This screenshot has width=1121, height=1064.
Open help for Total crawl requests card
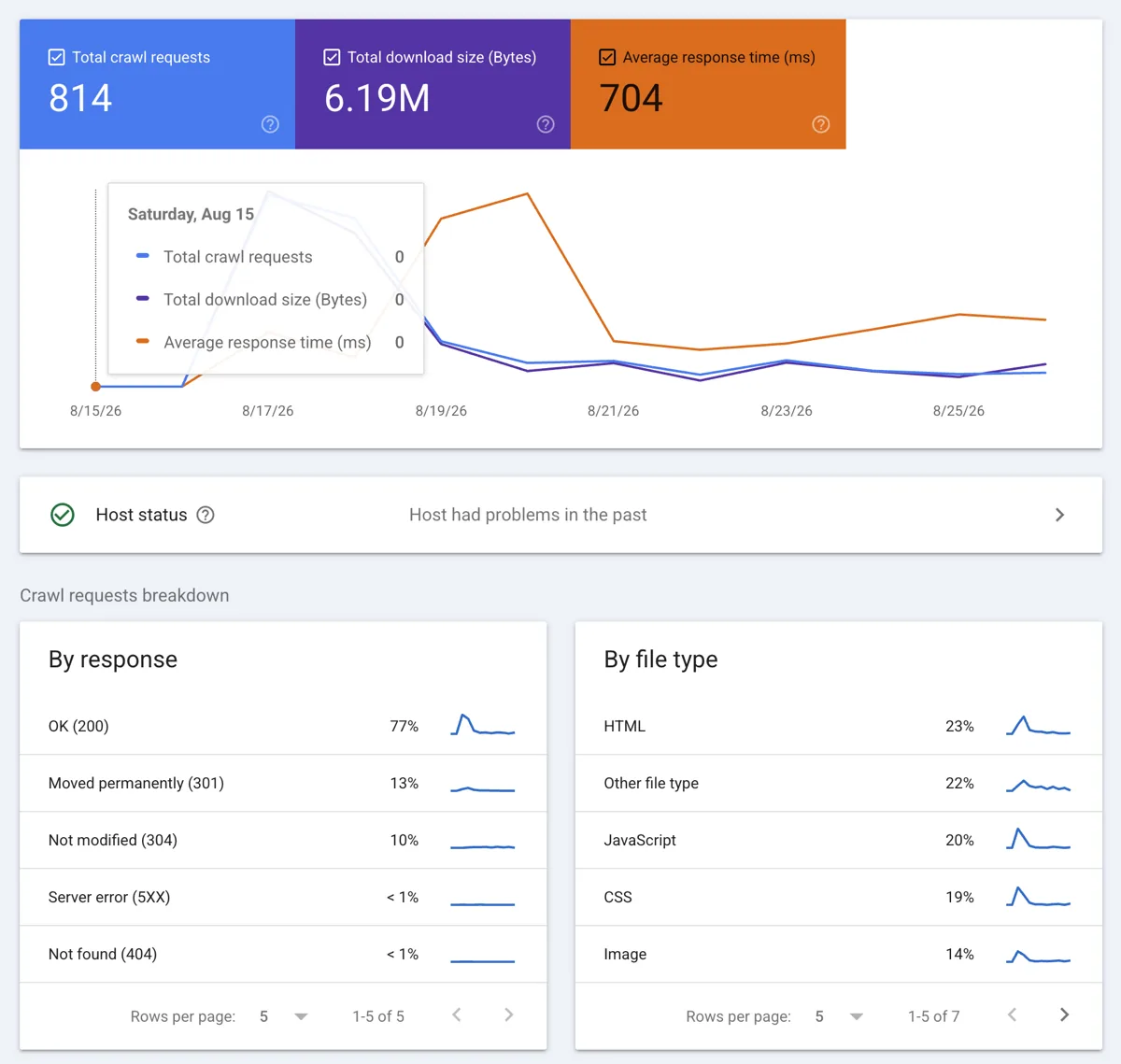click(x=270, y=124)
